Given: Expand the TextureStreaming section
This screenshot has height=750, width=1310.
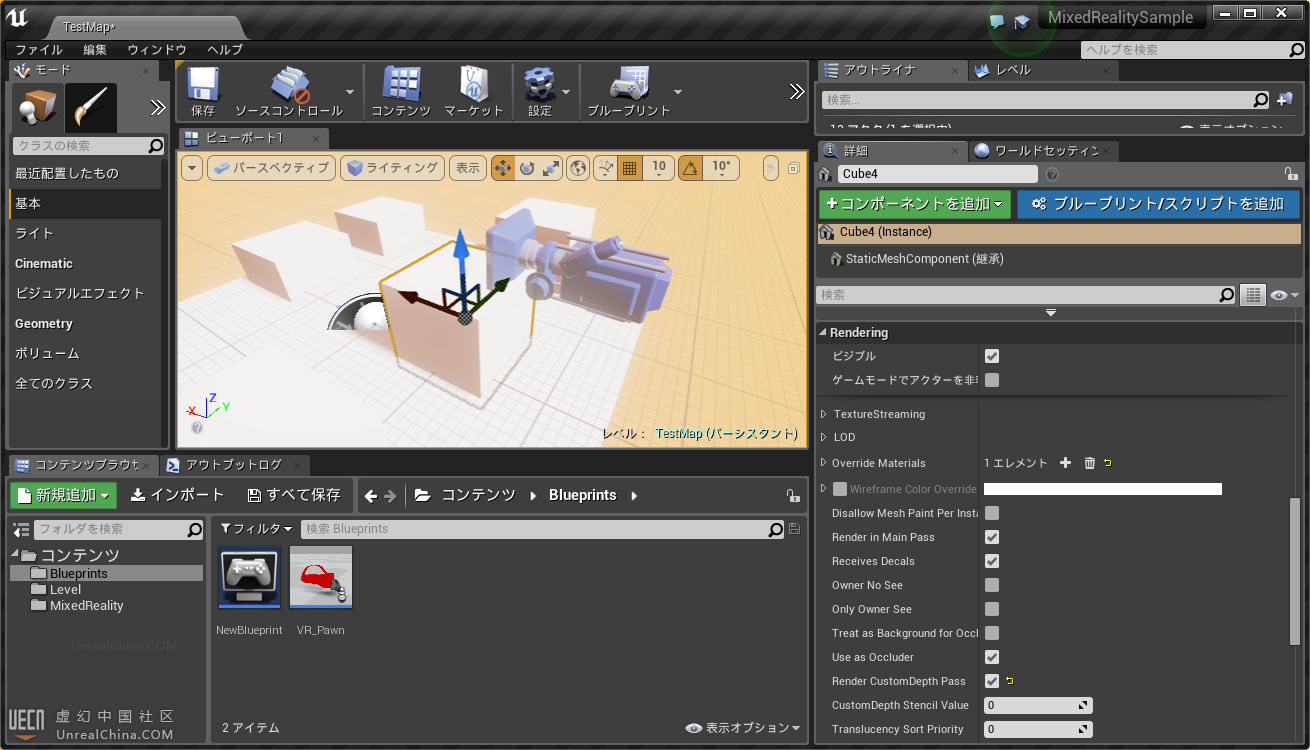Looking at the screenshot, I should tap(824, 414).
